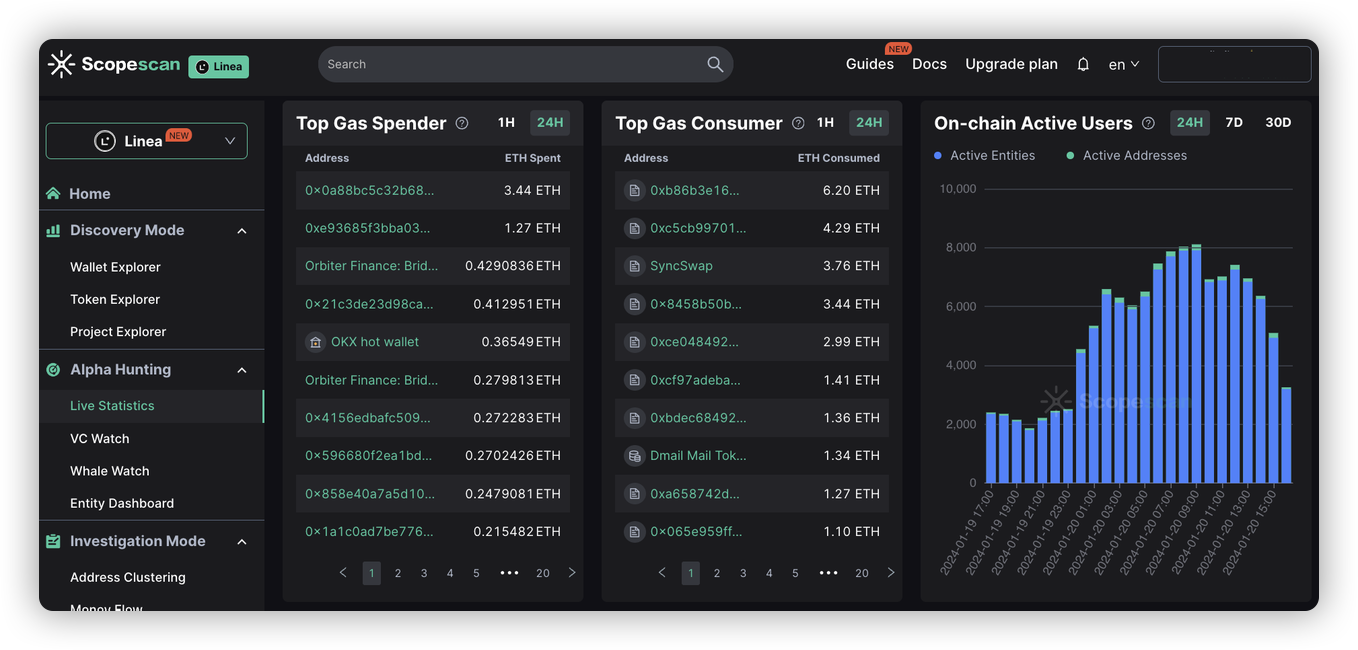The image size is (1358, 650).
Task: Focus the Search input field
Action: click(510, 64)
